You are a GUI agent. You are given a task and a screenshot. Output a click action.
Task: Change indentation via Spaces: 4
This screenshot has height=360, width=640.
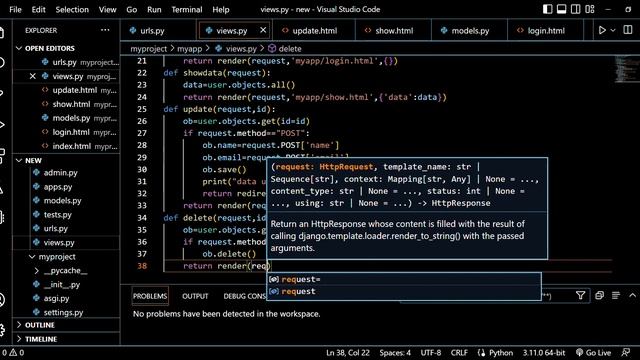395,353
